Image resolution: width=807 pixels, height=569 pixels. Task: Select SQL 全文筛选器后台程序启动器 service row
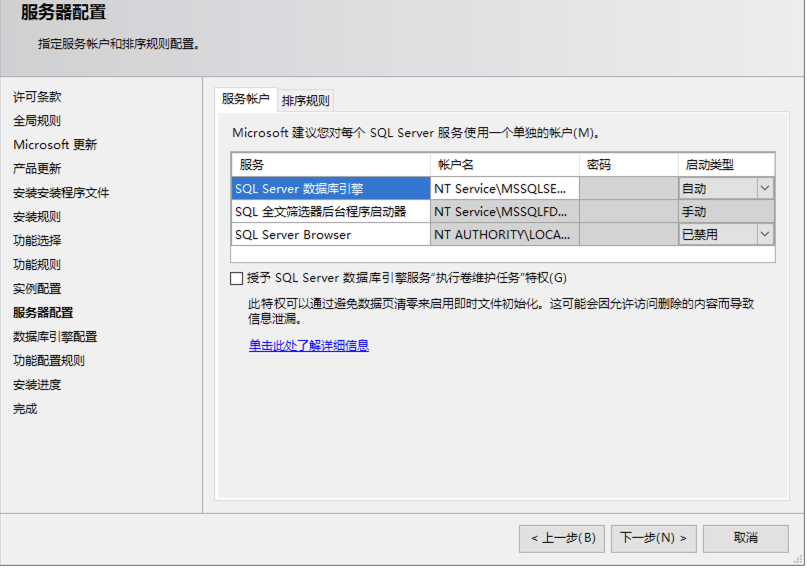tap(330, 212)
